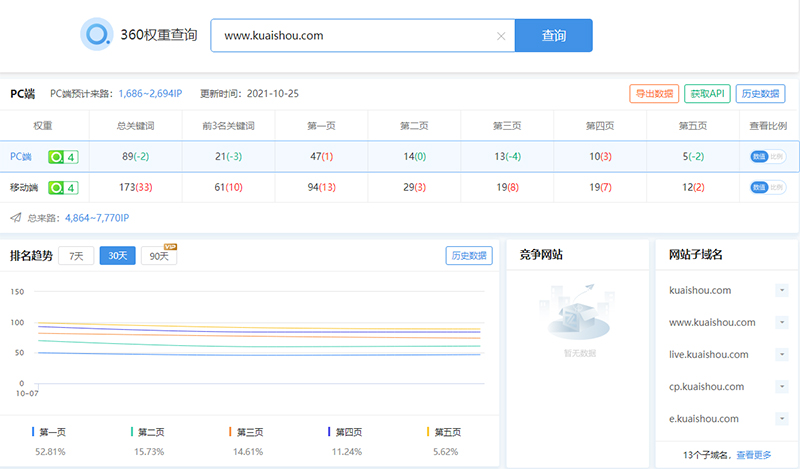Click the 52.81% value under 第一页
Screen dimensions: 800x469
(x=50, y=452)
